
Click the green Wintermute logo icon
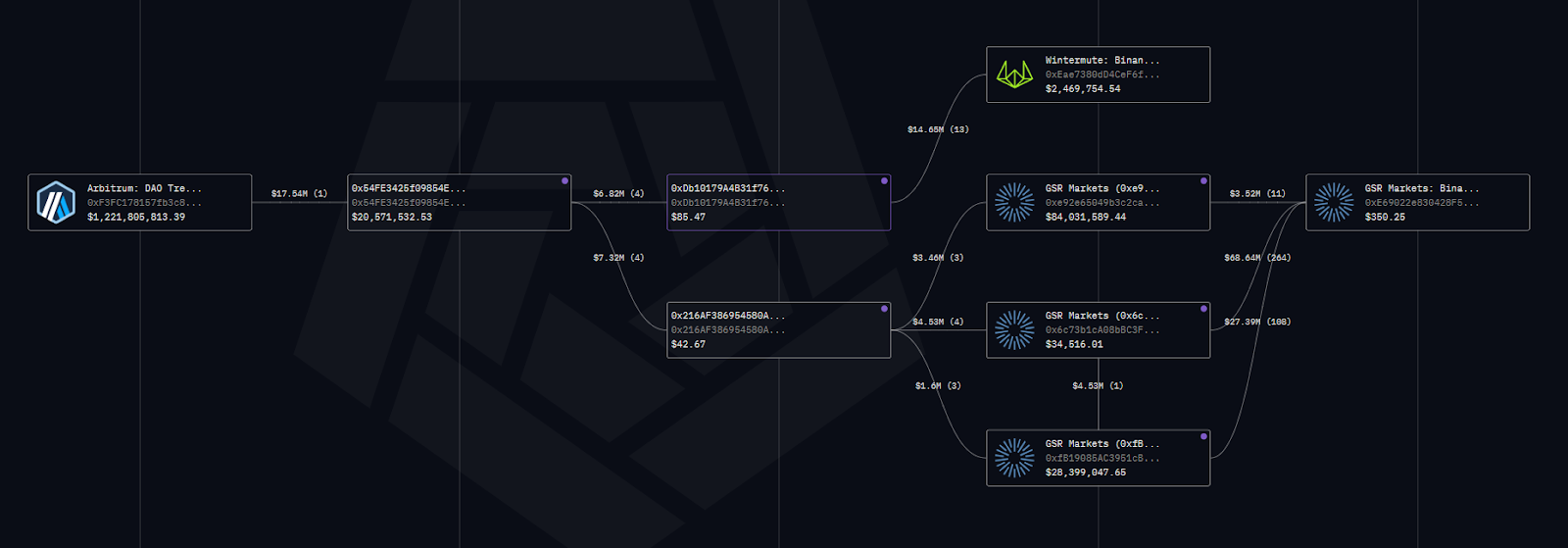pyautogui.click(x=1014, y=75)
